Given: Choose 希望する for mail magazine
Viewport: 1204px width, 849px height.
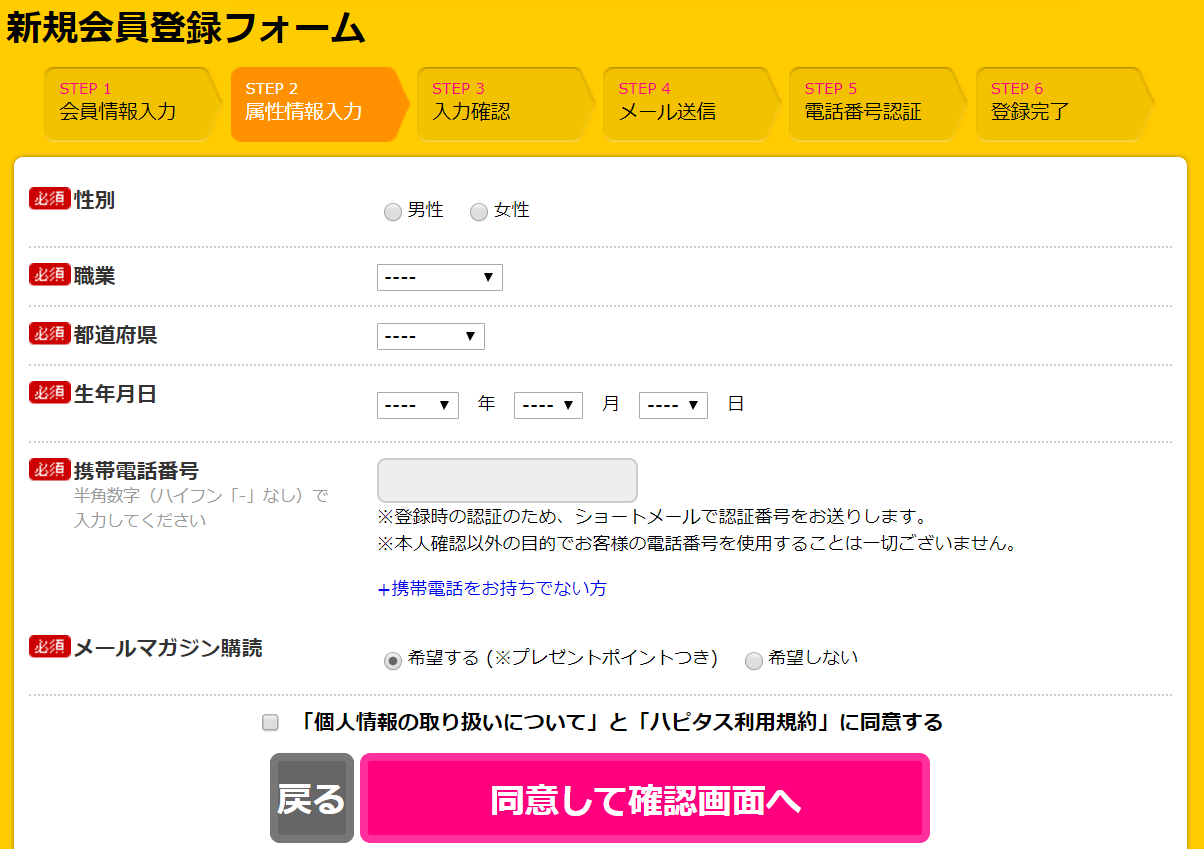Looking at the screenshot, I should click(x=393, y=660).
